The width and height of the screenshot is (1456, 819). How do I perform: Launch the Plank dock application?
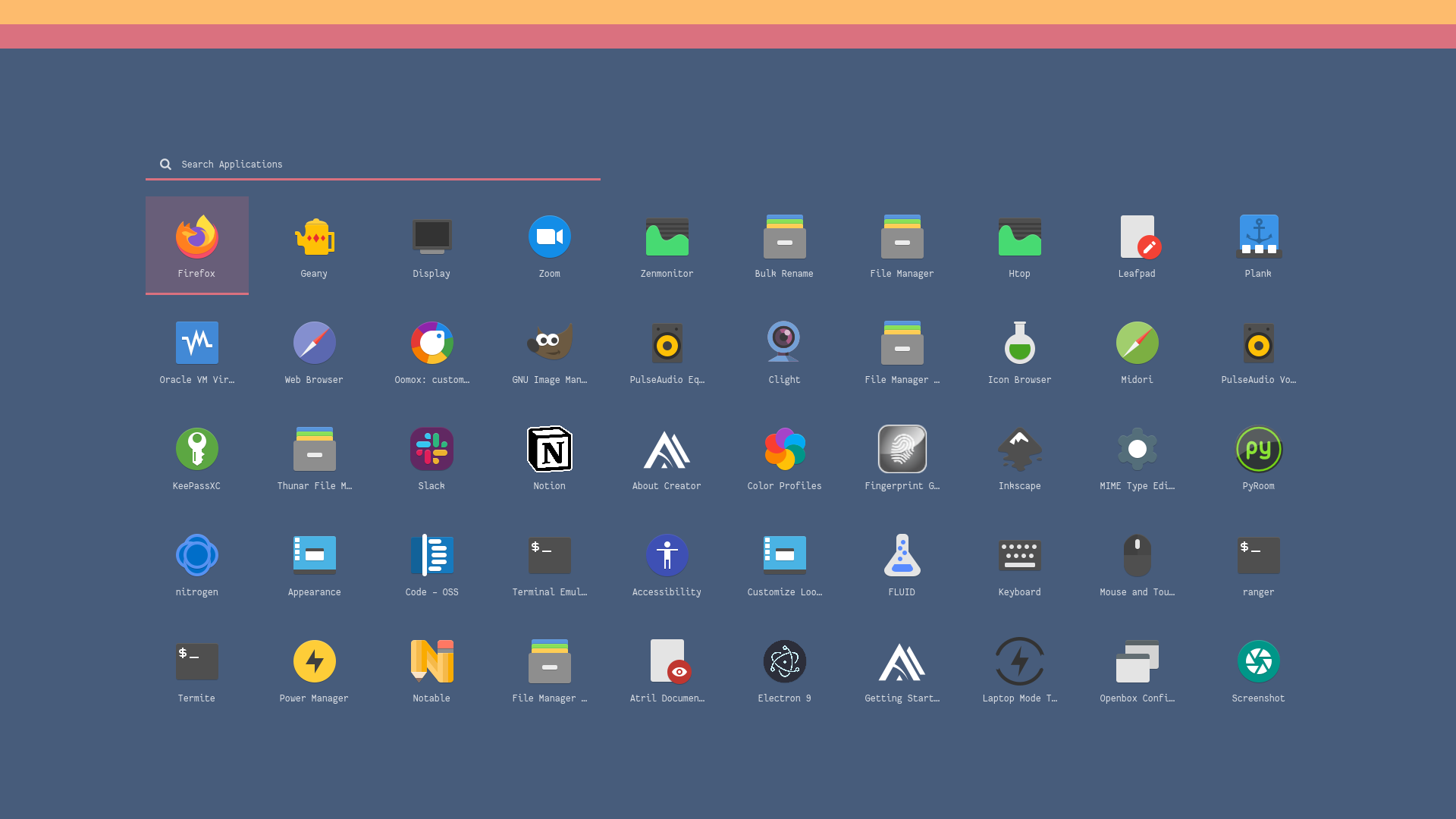[1258, 244]
